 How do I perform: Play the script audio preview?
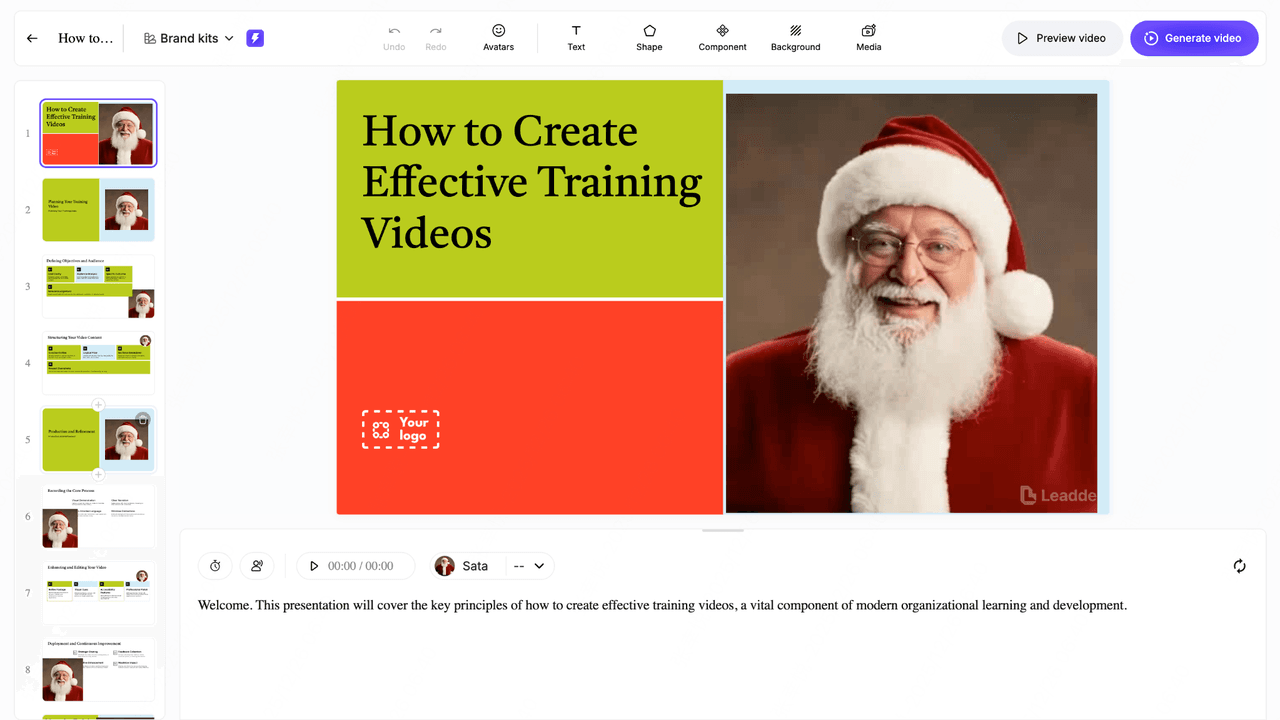pos(314,566)
